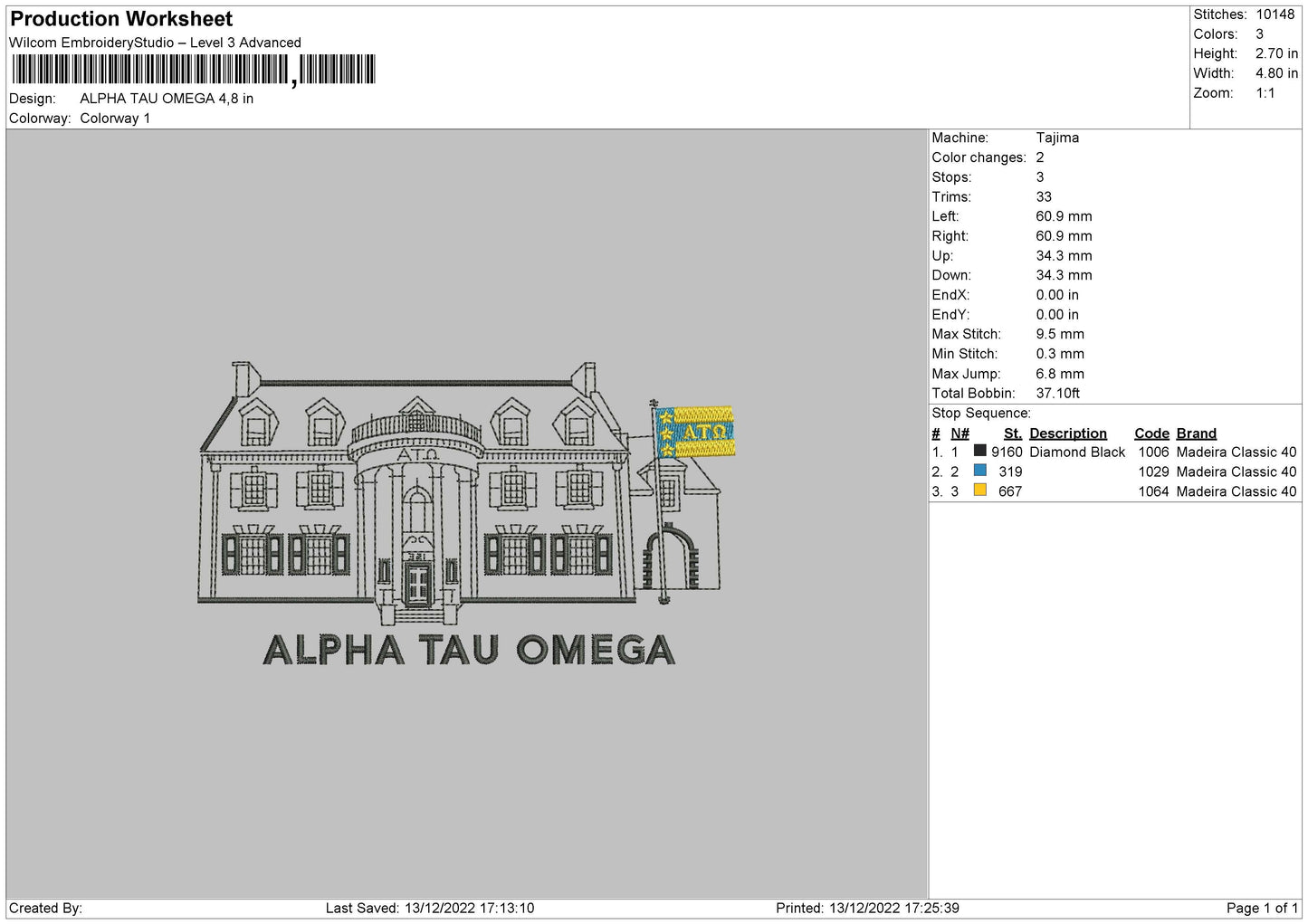Image resolution: width=1308 pixels, height=924 pixels.
Task: Click the 'ALPHA TAU OMEGA' stitched lettering
Action: (469, 651)
